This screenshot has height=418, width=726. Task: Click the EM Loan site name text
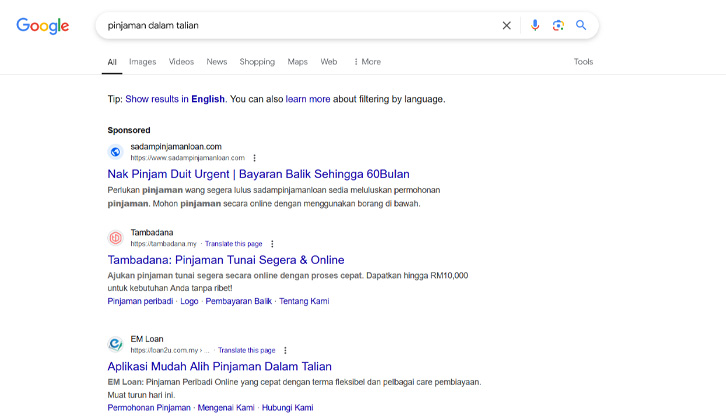(x=147, y=339)
